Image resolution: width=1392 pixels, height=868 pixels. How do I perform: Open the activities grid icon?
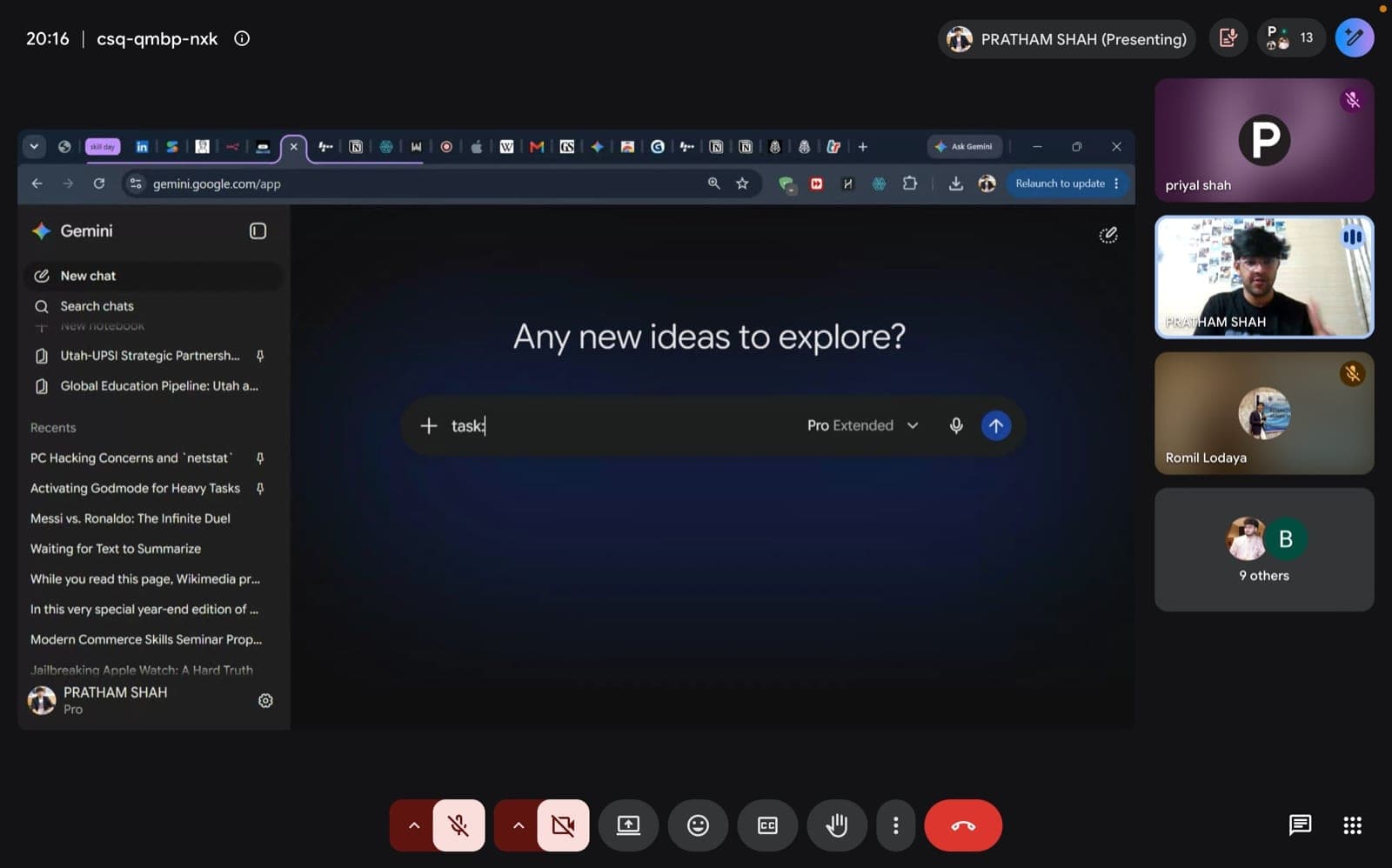pos(1352,825)
